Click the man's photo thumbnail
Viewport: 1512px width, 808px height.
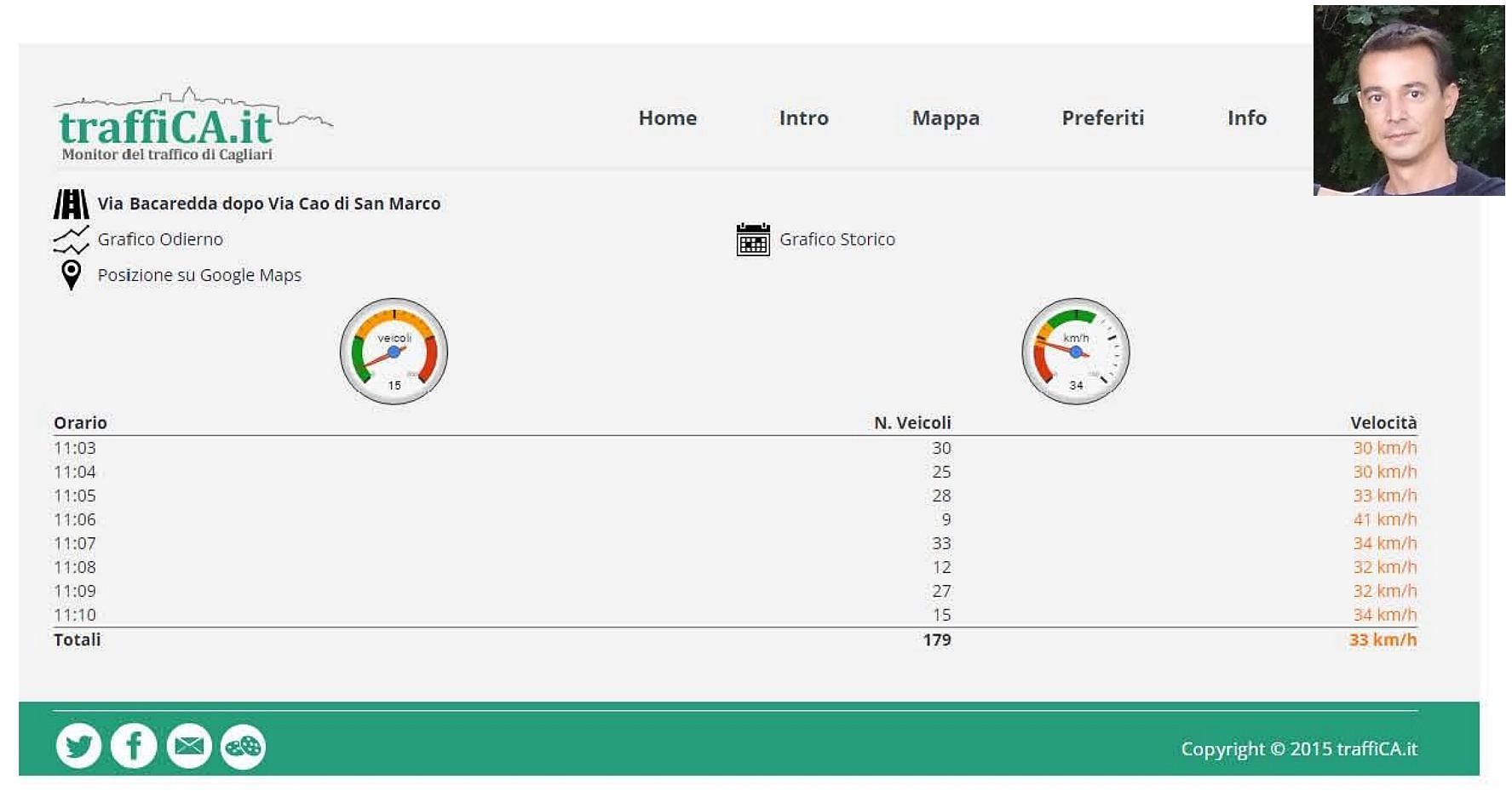click(x=1409, y=100)
